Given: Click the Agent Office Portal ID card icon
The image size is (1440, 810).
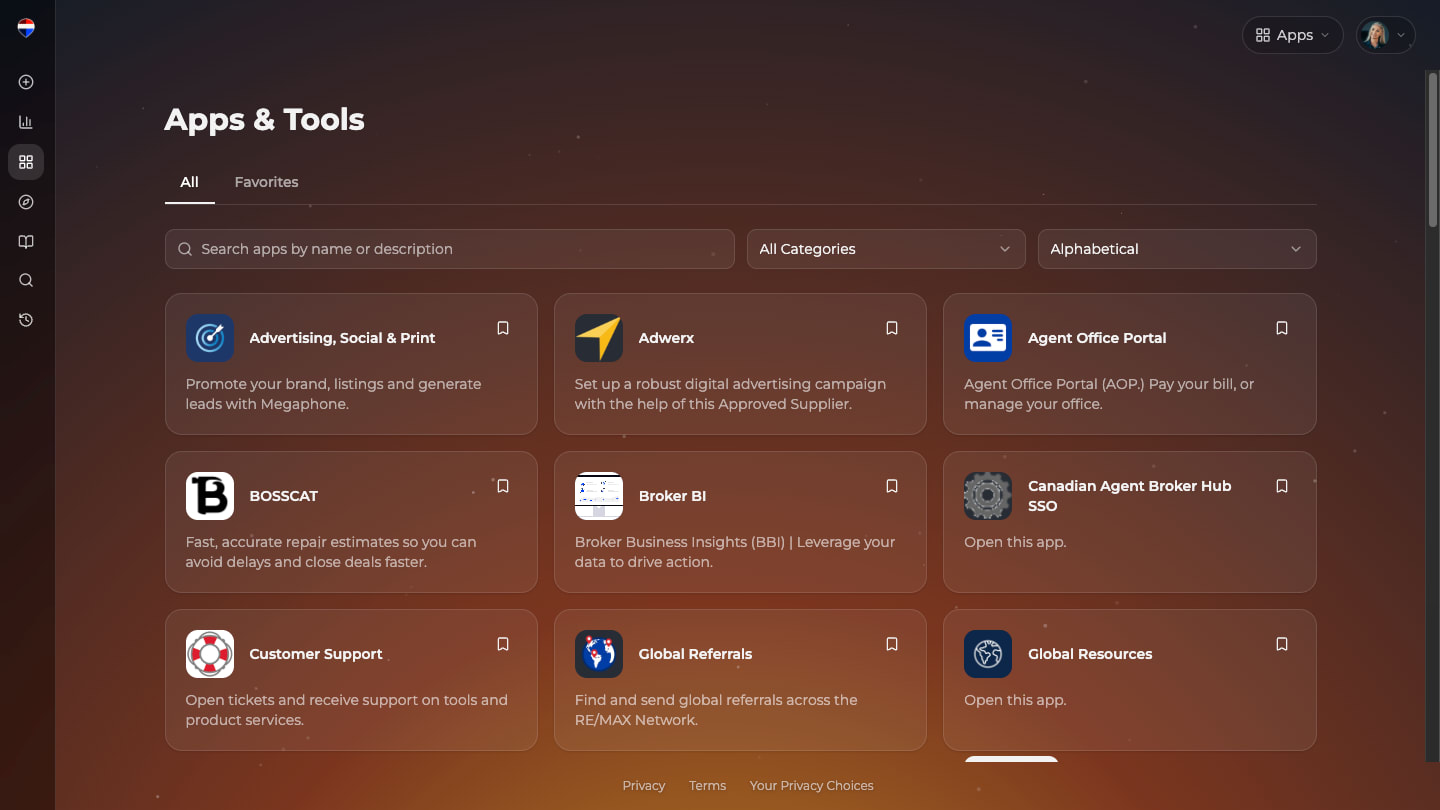Looking at the screenshot, I should (988, 338).
